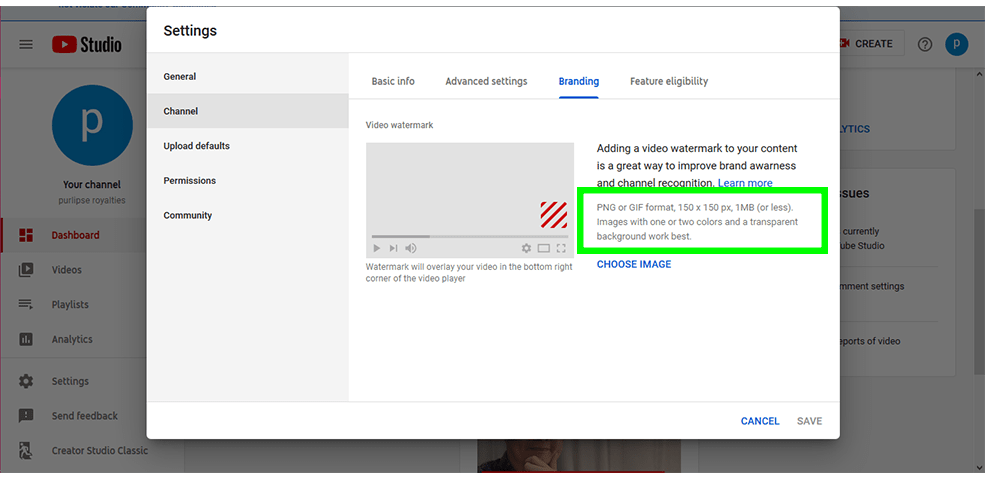Click the SAVE button
985x478 pixels.
tap(810, 421)
